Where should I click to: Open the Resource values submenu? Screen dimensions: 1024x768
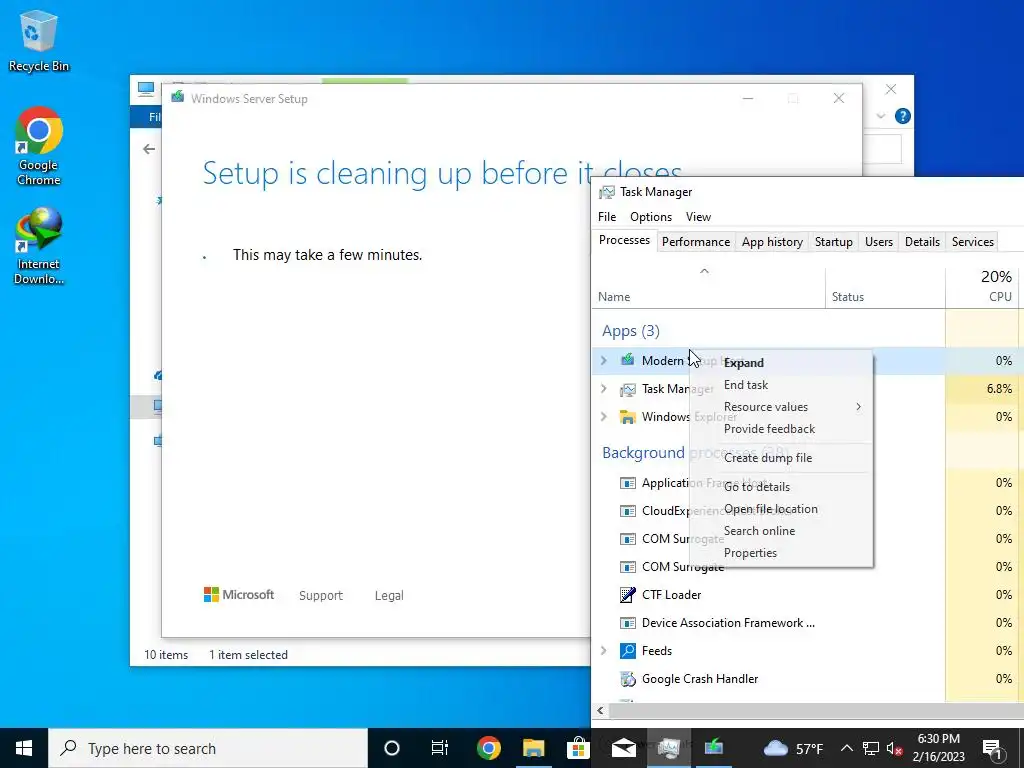[781, 407]
